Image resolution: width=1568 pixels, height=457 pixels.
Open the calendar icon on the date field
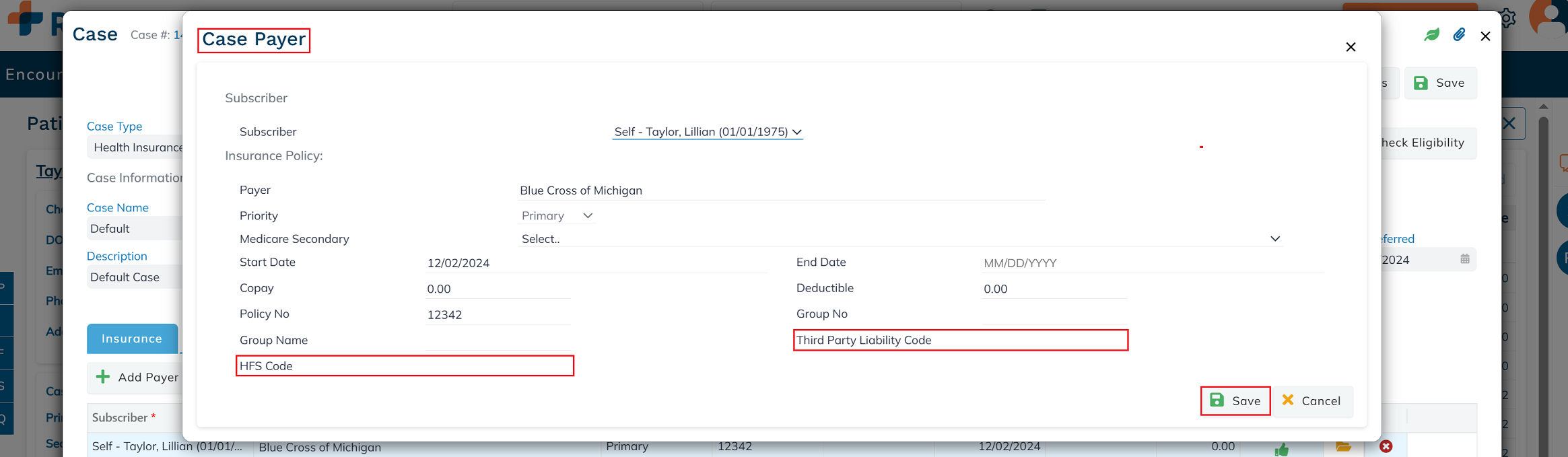1464,259
